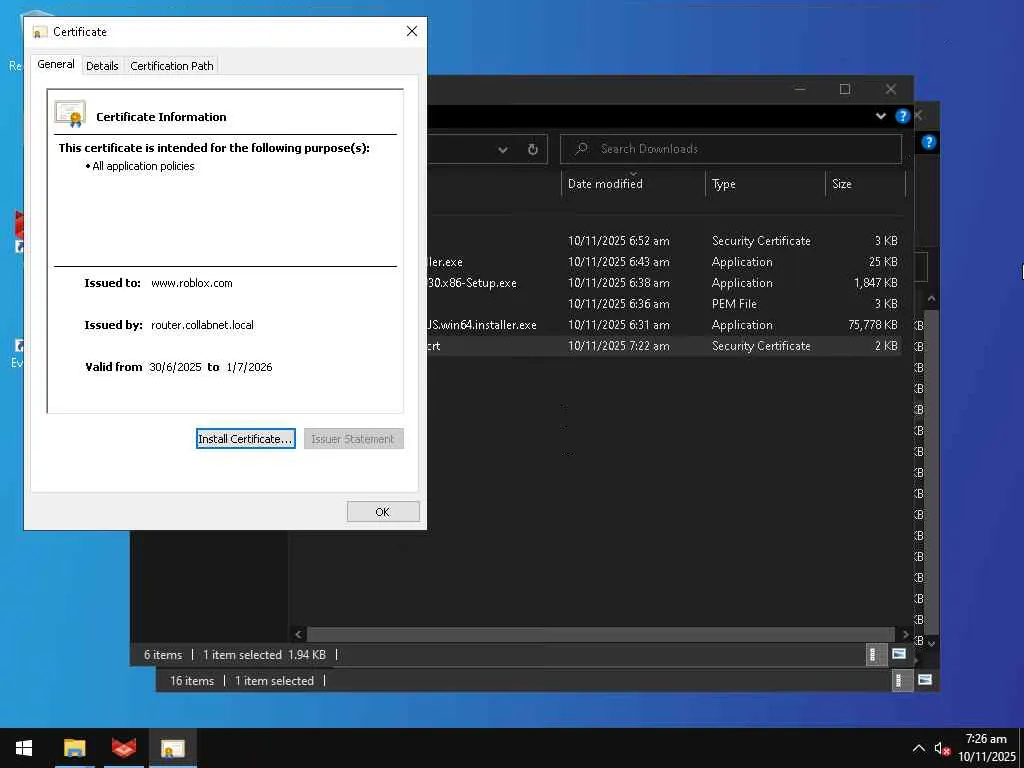Show hidden system tray icons

[x=919, y=748]
